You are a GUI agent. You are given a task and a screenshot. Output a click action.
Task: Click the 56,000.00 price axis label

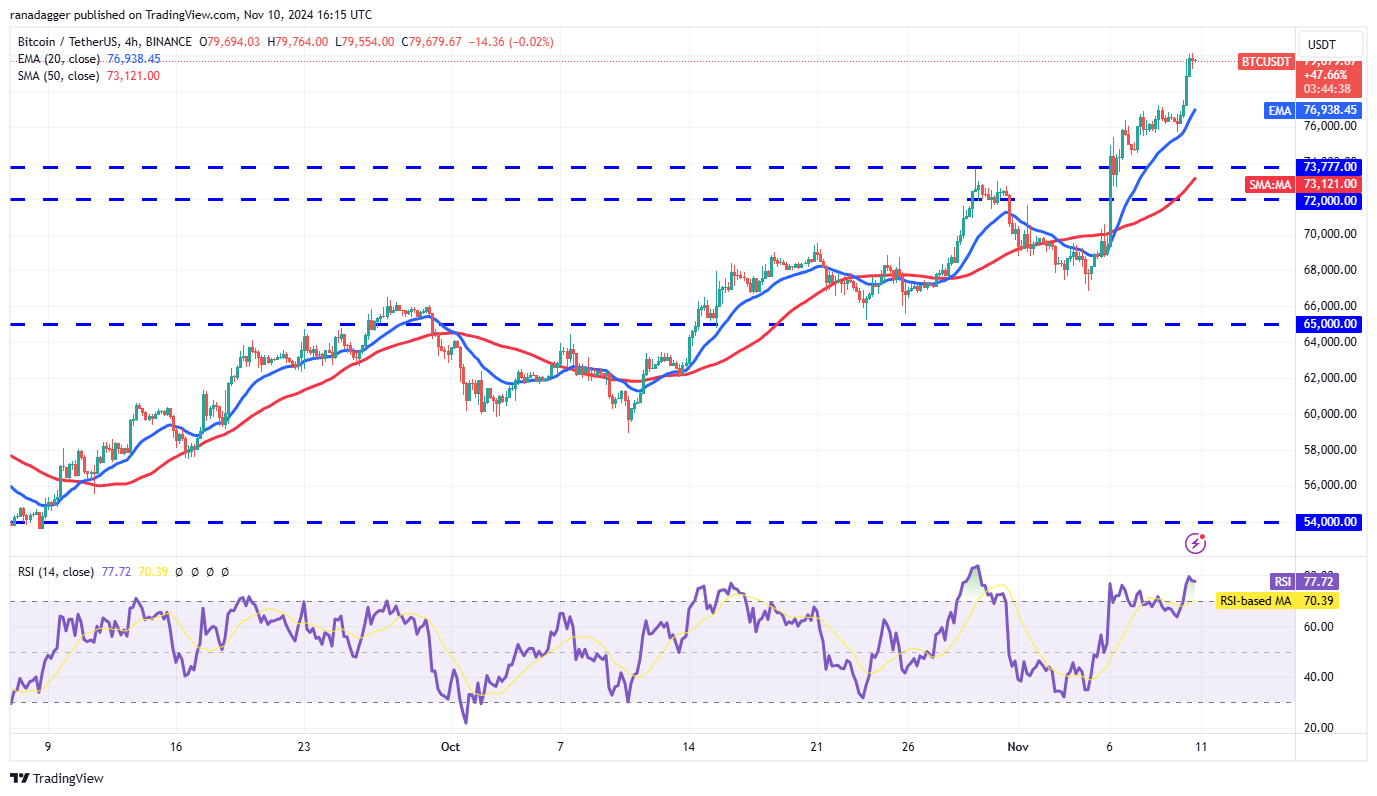tap(1329, 485)
